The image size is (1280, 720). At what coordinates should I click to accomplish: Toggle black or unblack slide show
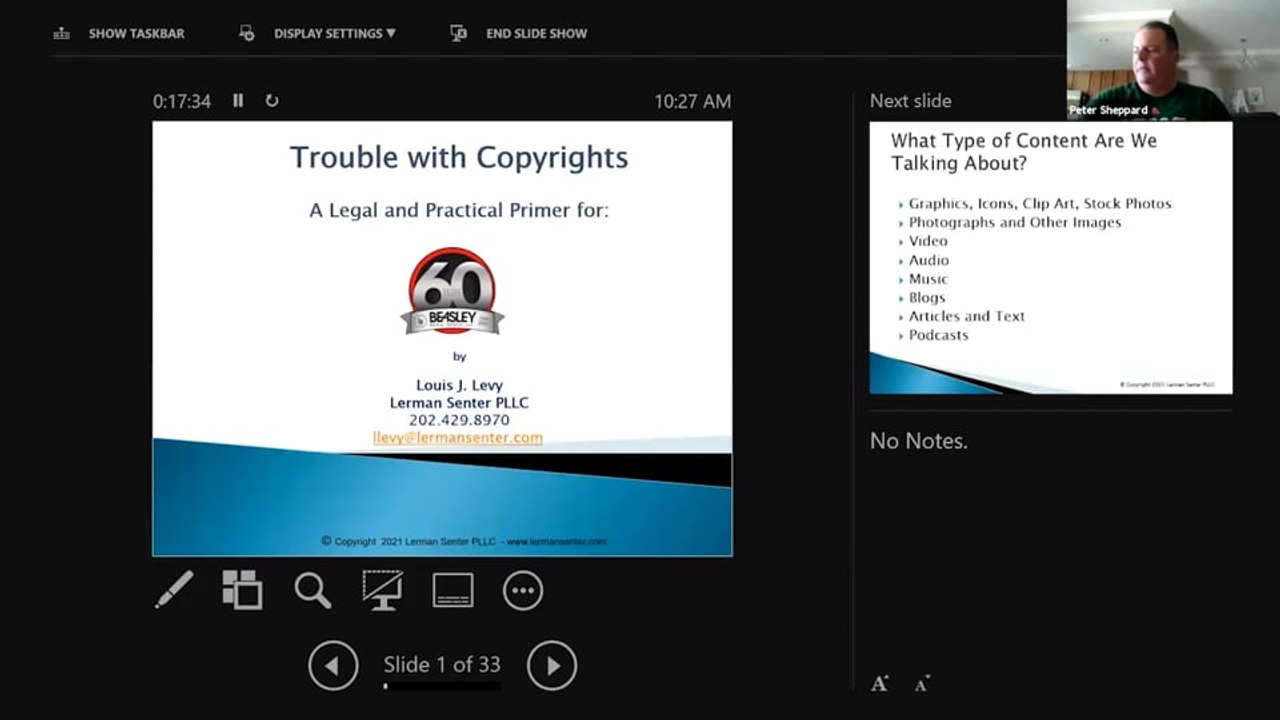click(382, 590)
